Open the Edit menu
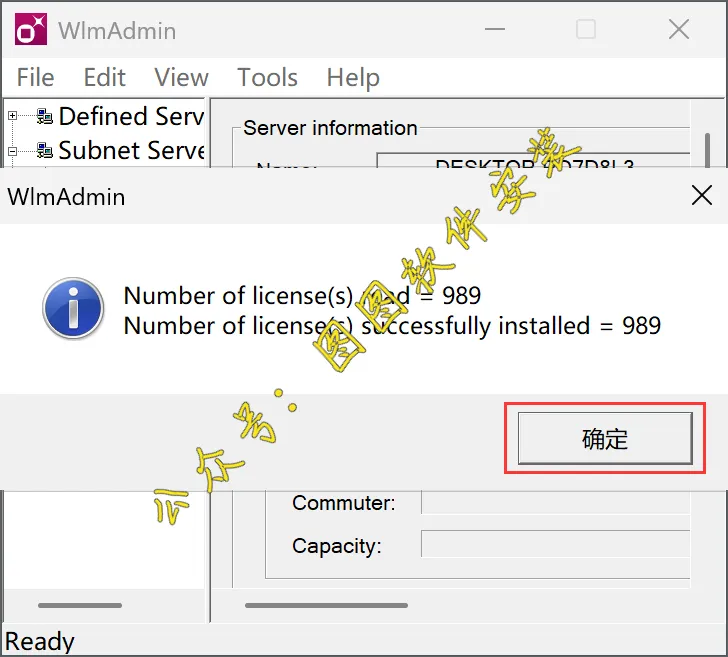This screenshot has width=728, height=657. click(104, 77)
